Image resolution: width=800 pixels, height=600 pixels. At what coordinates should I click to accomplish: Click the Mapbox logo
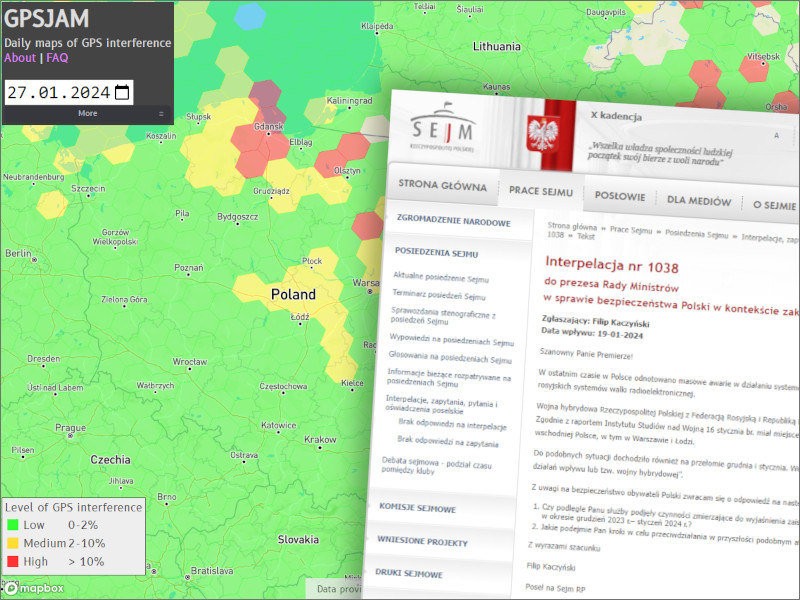tap(34, 588)
